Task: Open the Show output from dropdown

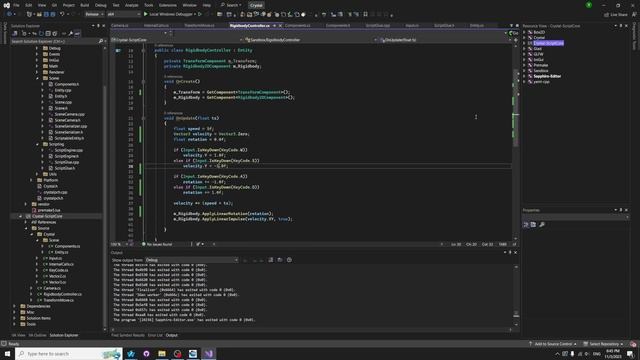Action: pos(191,260)
